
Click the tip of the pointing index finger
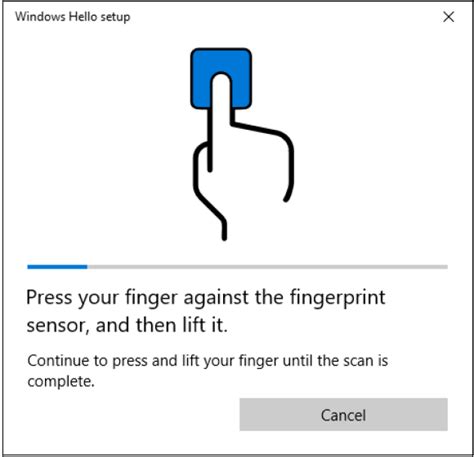coord(221,79)
